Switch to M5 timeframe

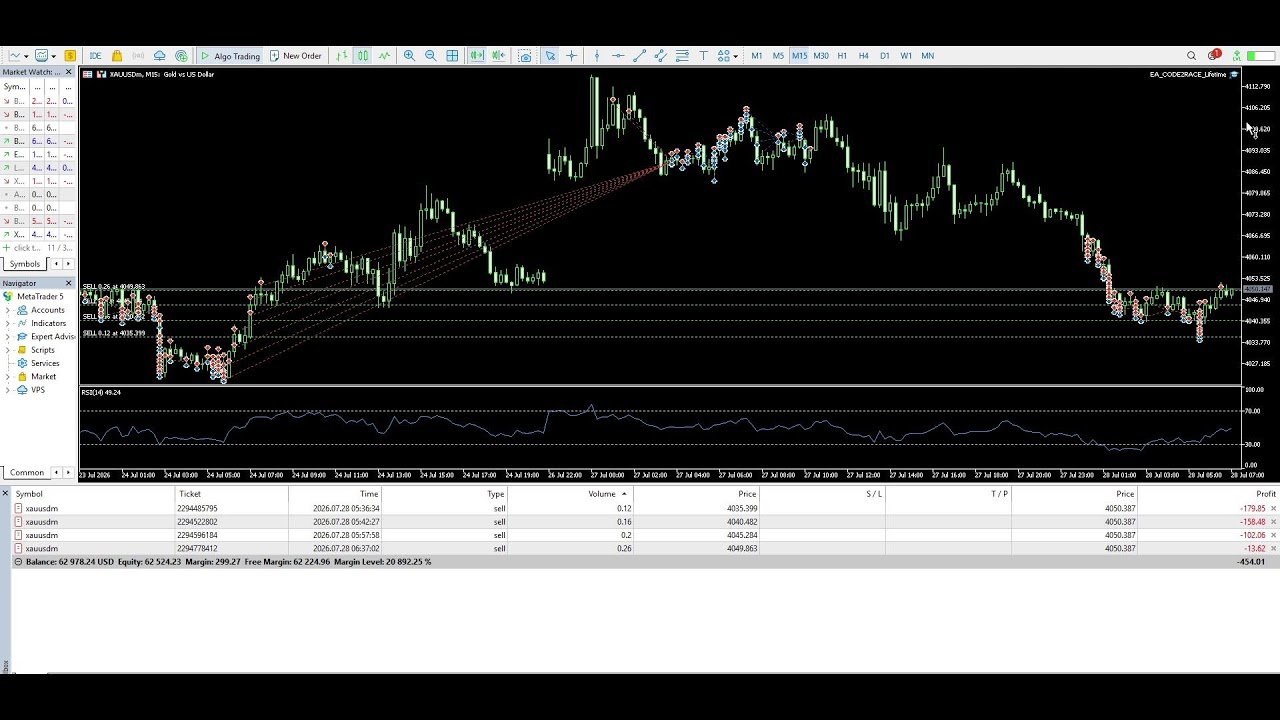coord(778,56)
